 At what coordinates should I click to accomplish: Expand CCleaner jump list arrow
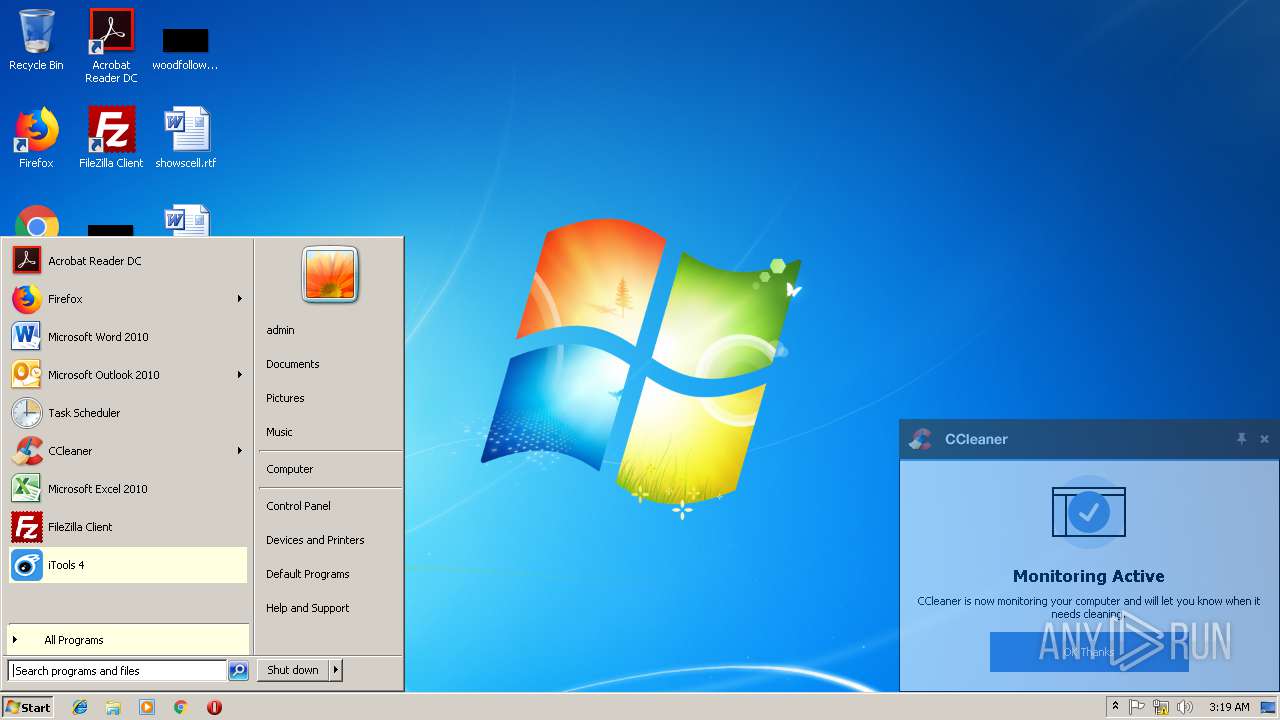click(240, 451)
